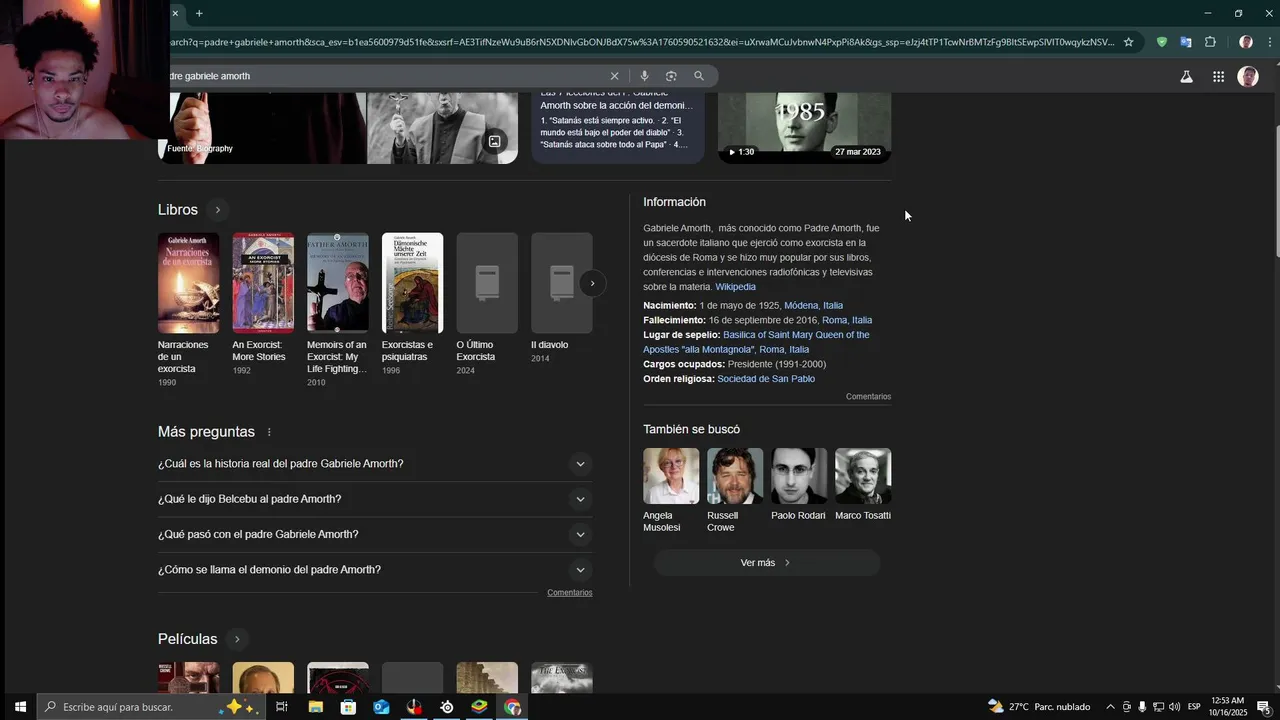1280x720 pixels.
Task: Open the Google apps grid
Action: coord(1218,76)
